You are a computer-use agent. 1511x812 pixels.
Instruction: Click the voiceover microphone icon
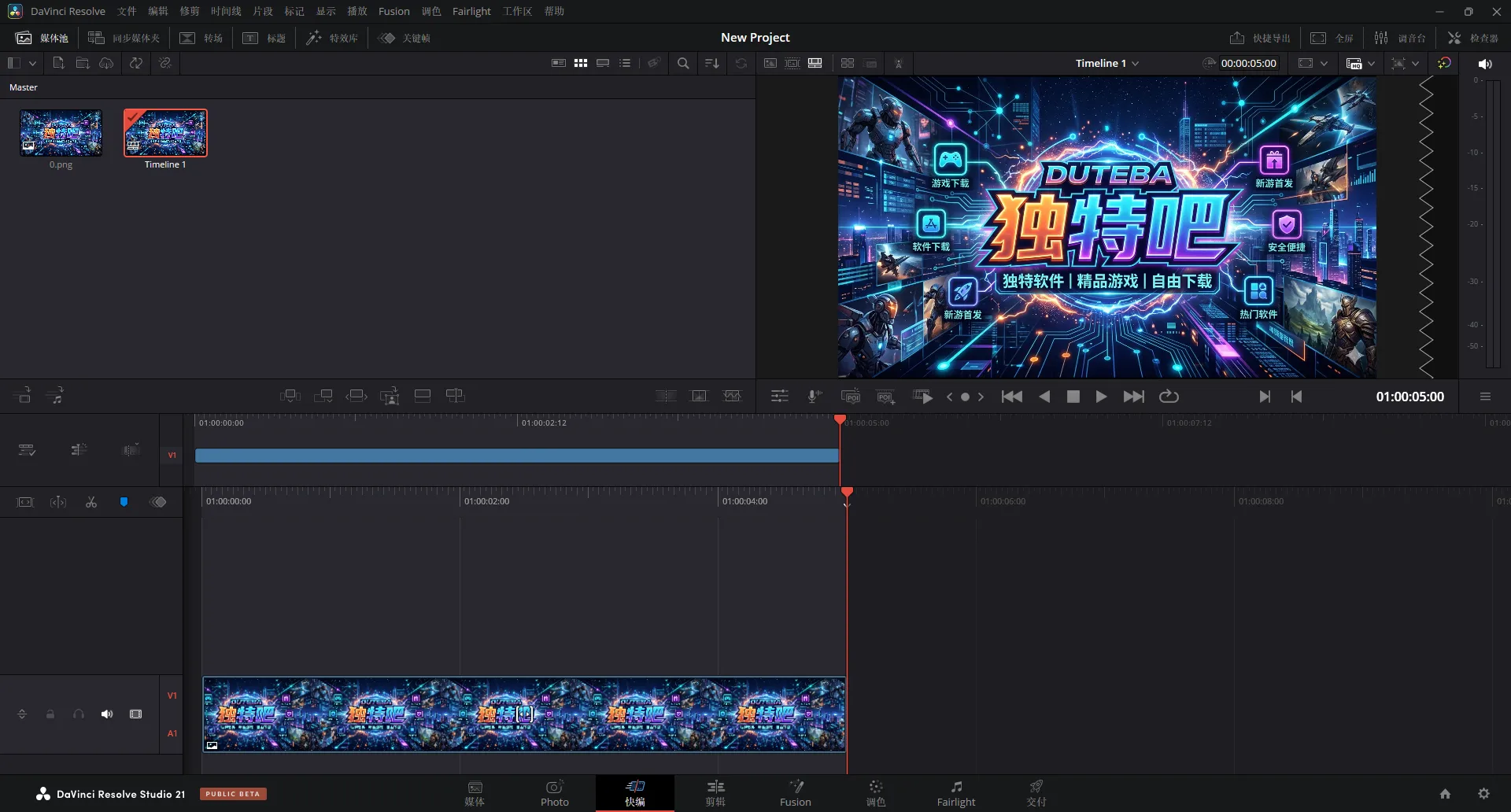pyautogui.click(x=815, y=397)
